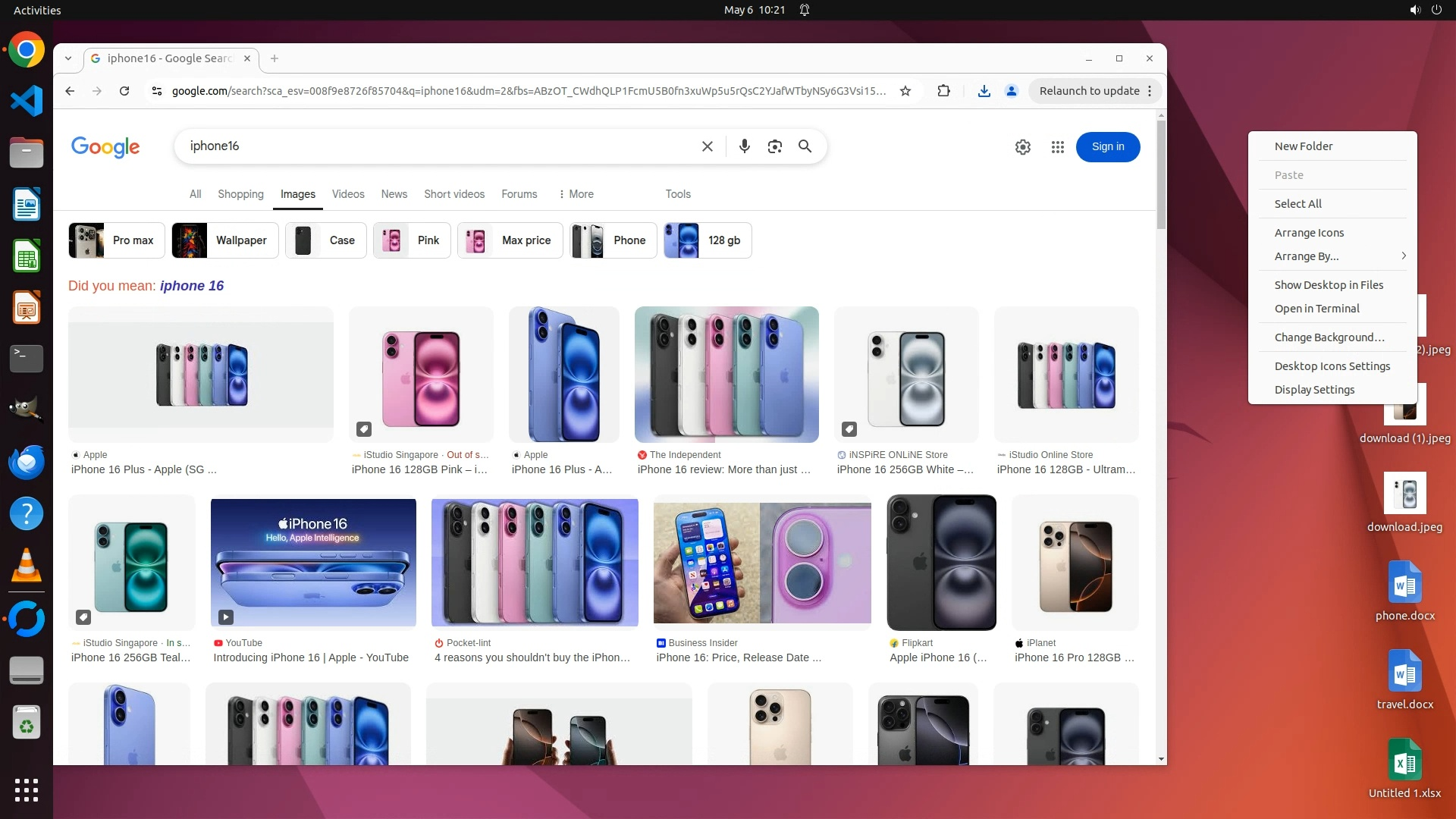Open Google apps grid icon
The width and height of the screenshot is (1456, 819).
tap(1057, 147)
